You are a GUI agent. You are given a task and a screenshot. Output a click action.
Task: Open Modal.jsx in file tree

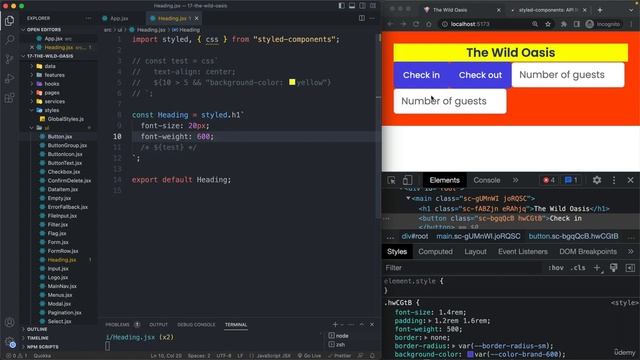point(59,304)
